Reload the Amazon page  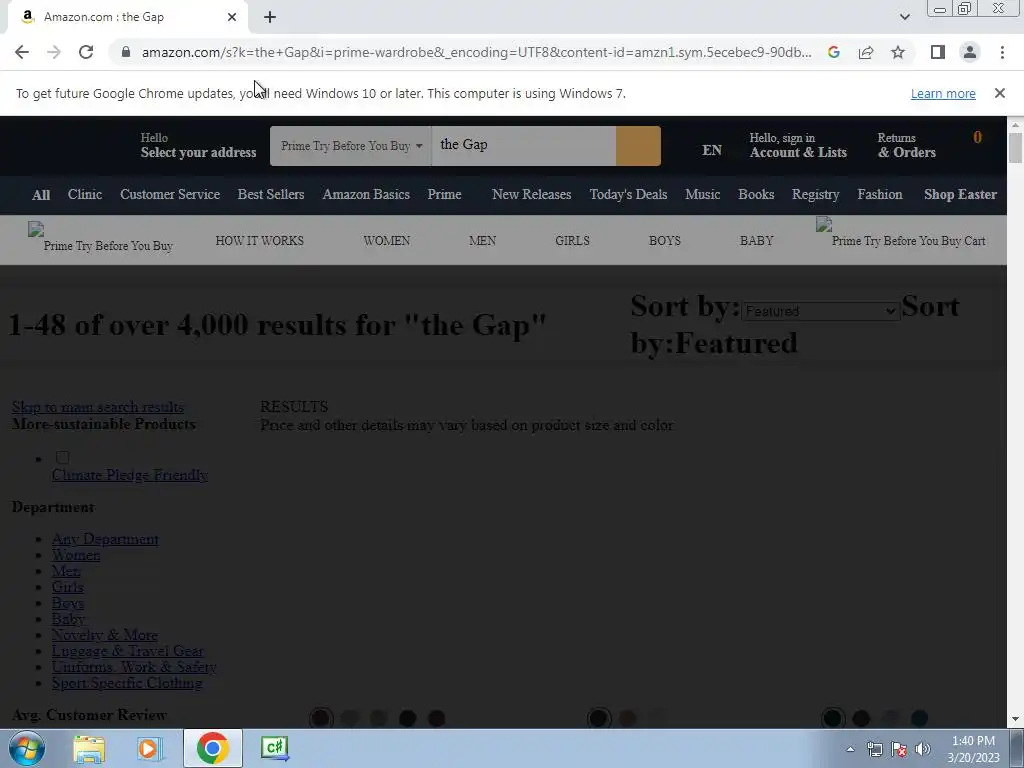[86, 52]
